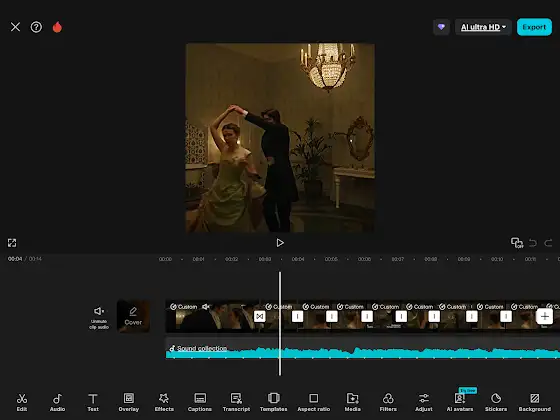The height and width of the screenshot is (420, 560).
Task: Open the Transcript tool
Action: coord(236,402)
